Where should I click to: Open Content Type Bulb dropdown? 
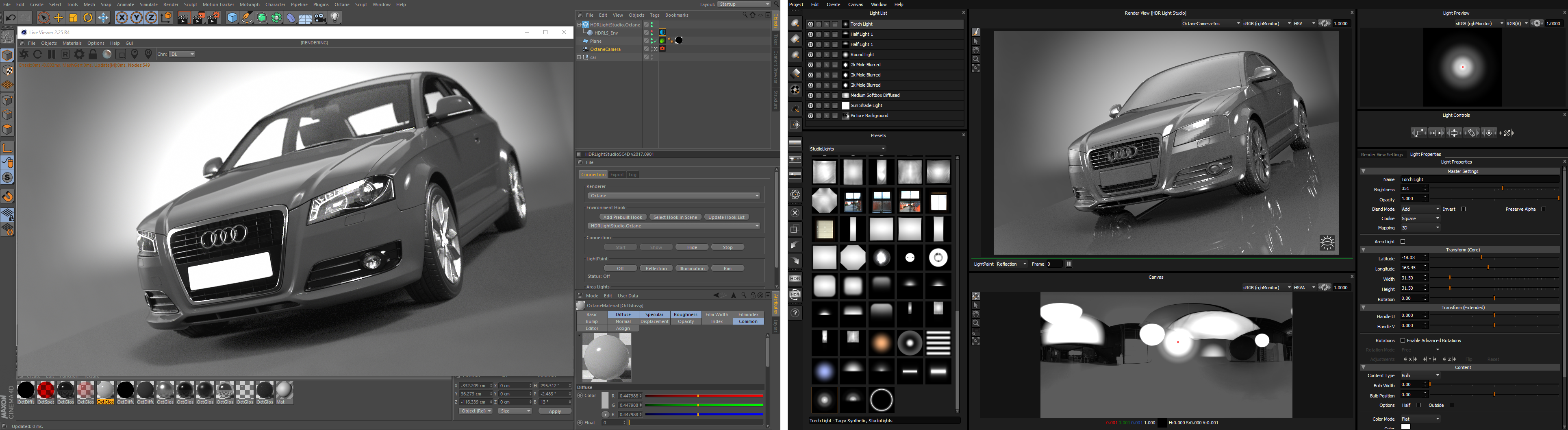coord(1420,375)
